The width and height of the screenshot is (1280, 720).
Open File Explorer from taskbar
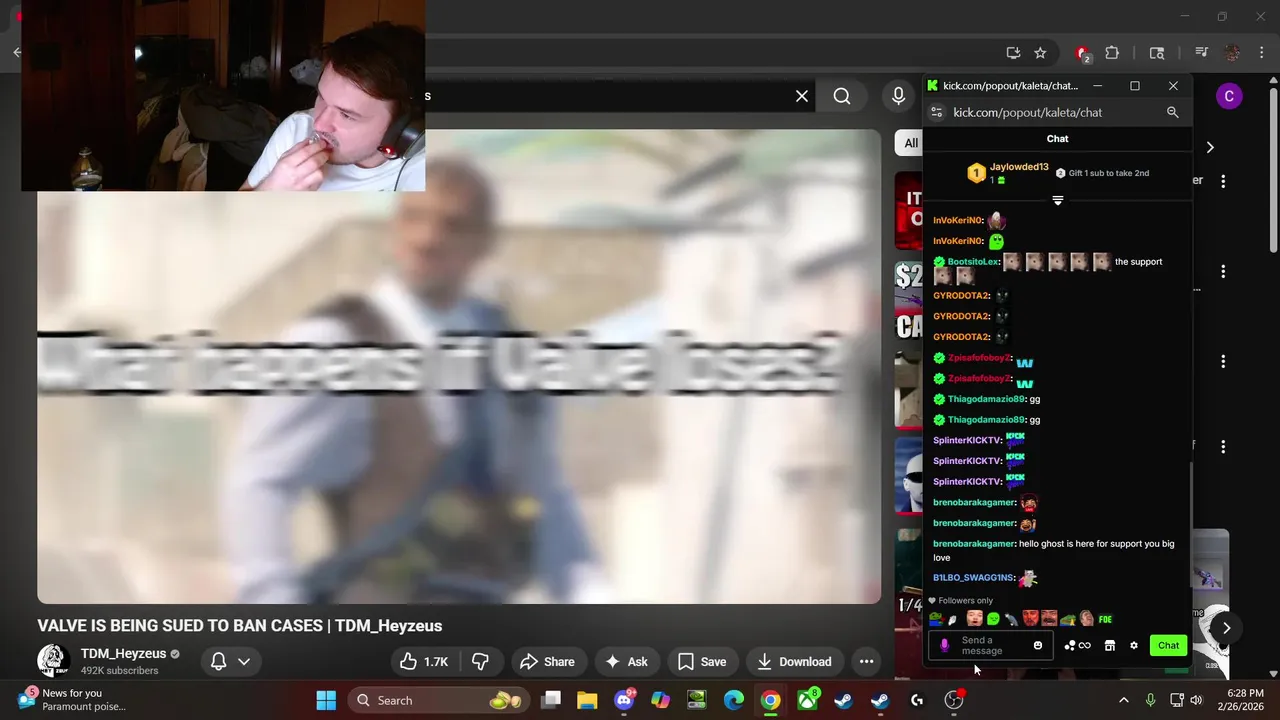coord(587,700)
